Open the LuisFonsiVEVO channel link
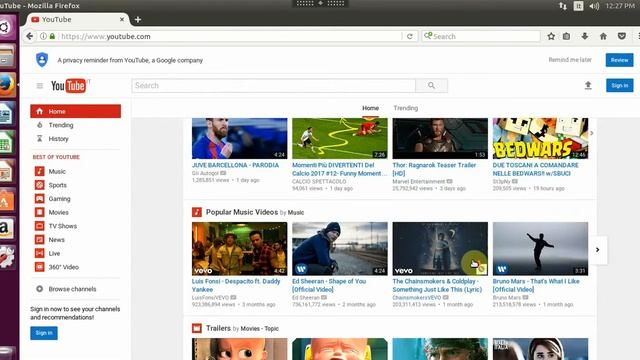Viewport: 640px width, 360px height. (x=210, y=298)
